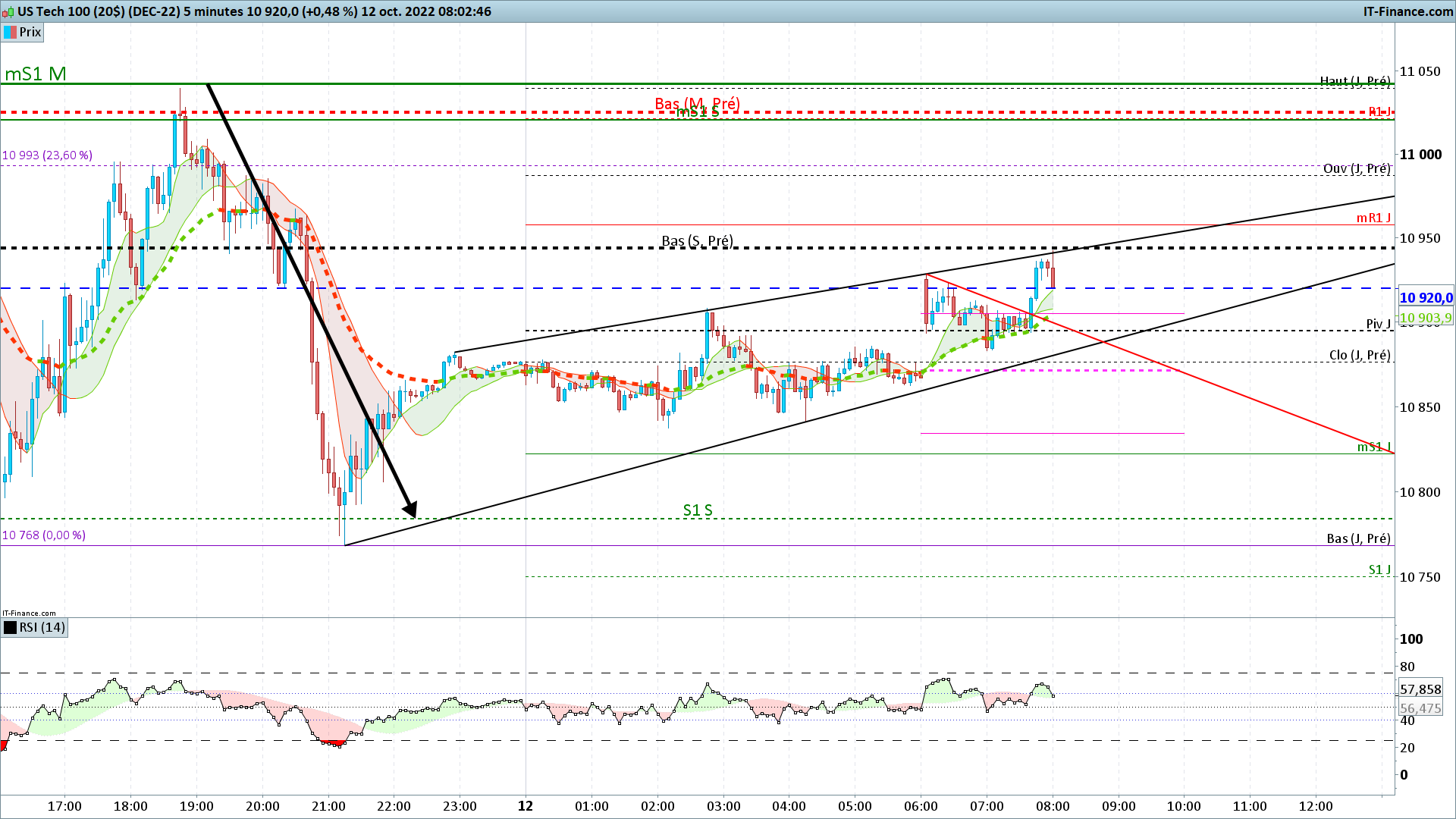Click the Prix series color swatch

point(10,32)
